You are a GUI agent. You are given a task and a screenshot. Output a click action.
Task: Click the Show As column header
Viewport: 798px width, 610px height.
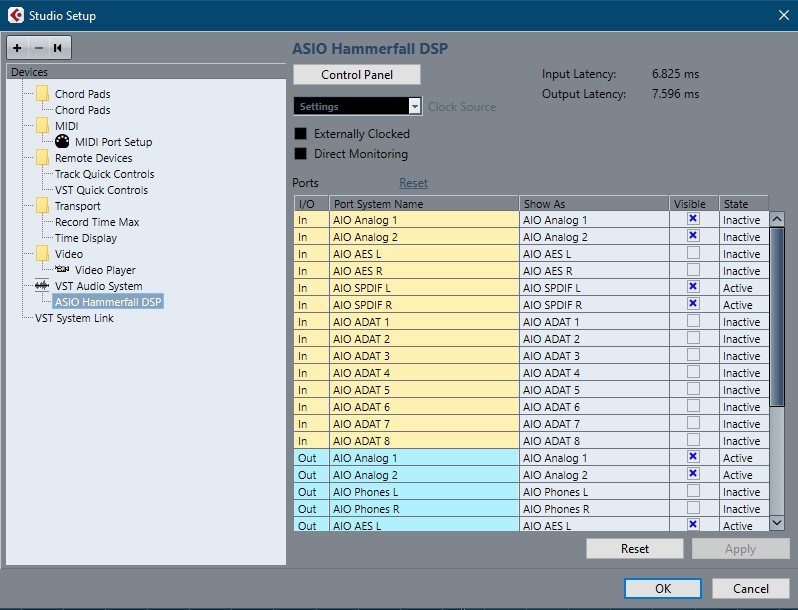pos(594,204)
